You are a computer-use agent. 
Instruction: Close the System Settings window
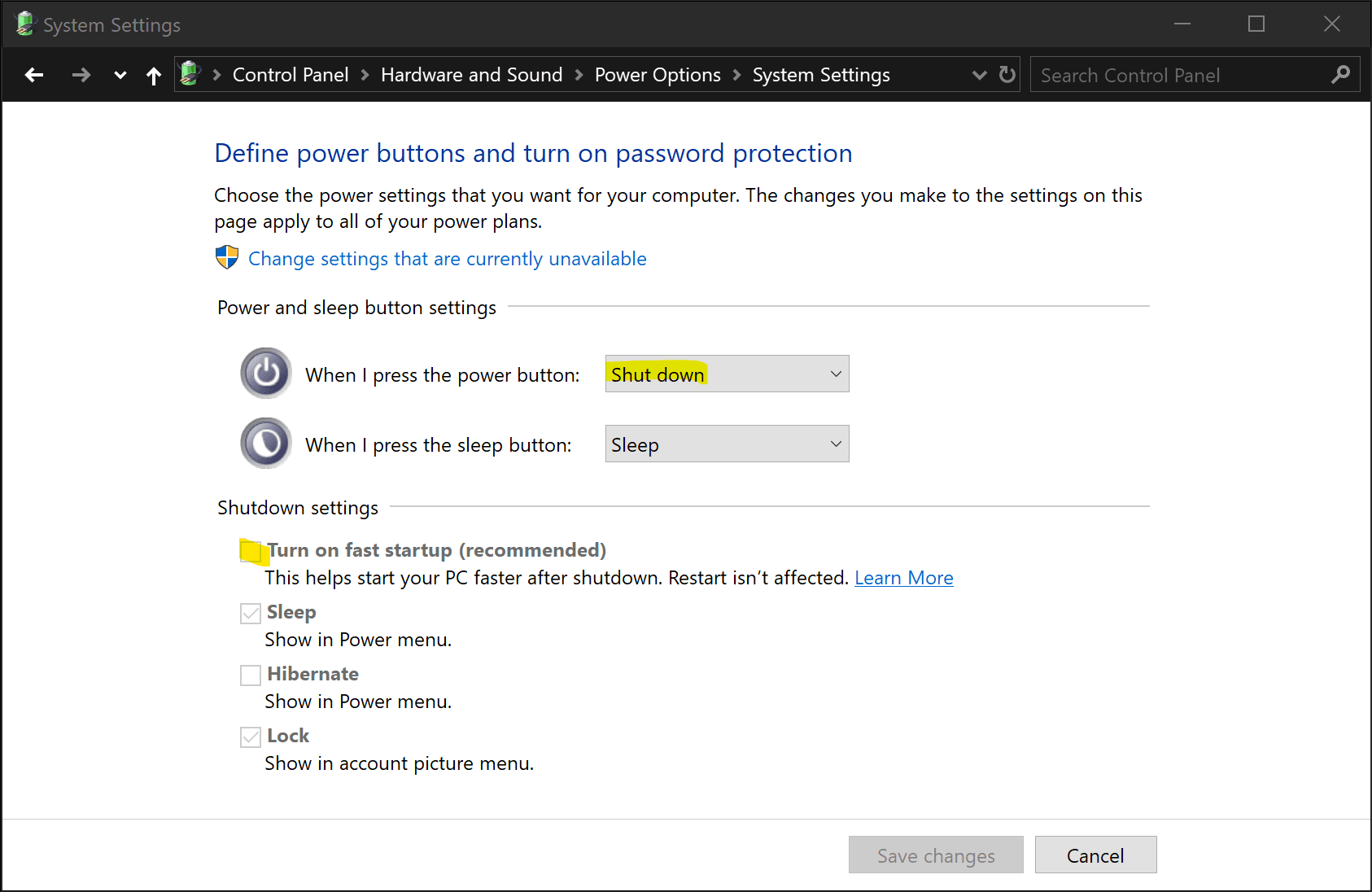click(1331, 24)
